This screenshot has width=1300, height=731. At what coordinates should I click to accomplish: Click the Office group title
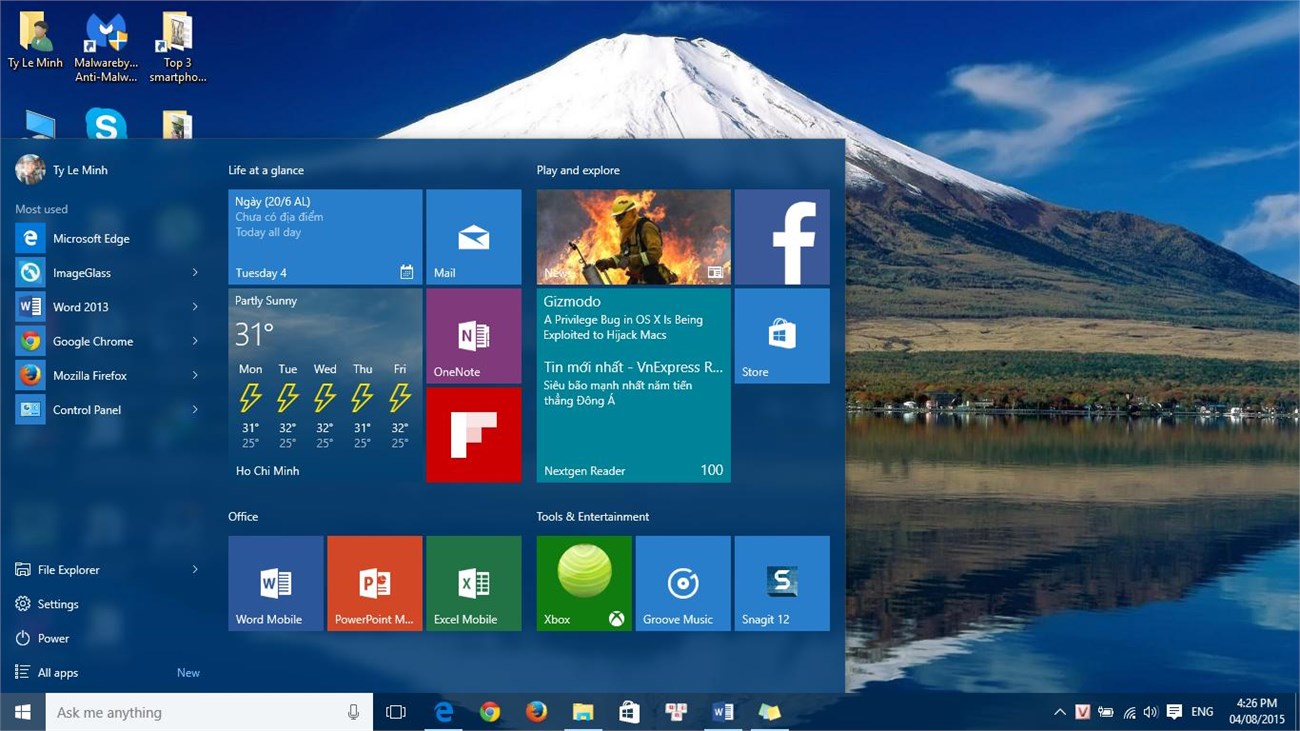pos(243,517)
